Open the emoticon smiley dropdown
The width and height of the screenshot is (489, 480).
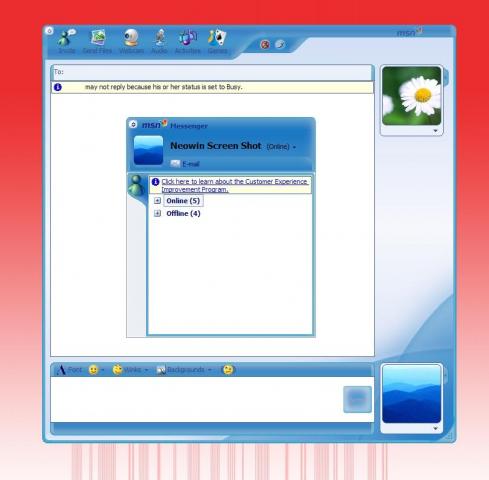click(x=96, y=370)
